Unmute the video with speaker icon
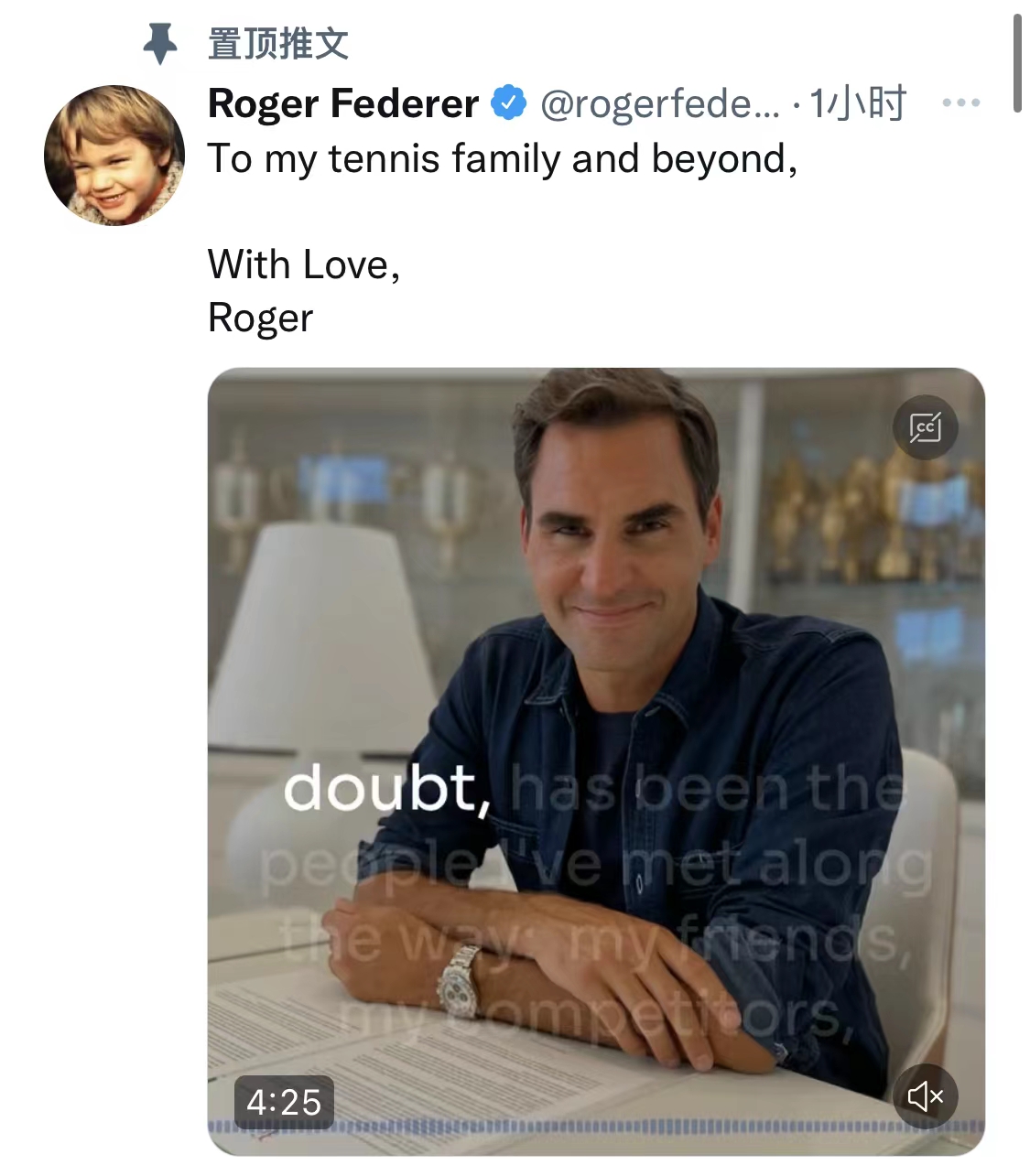The width and height of the screenshot is (1030, 1176). point(925,1095)
